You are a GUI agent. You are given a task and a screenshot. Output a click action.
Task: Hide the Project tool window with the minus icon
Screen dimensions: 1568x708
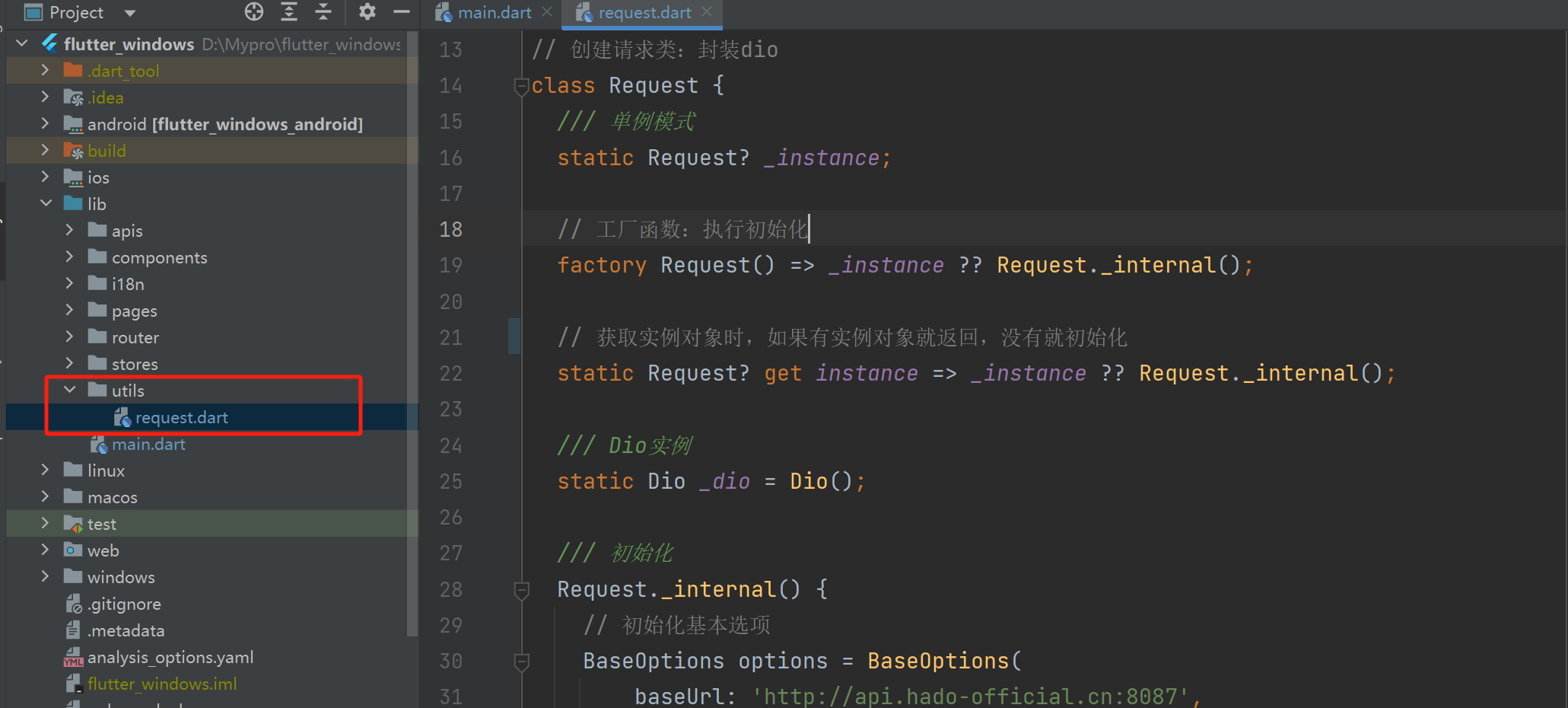pos(401,12)
